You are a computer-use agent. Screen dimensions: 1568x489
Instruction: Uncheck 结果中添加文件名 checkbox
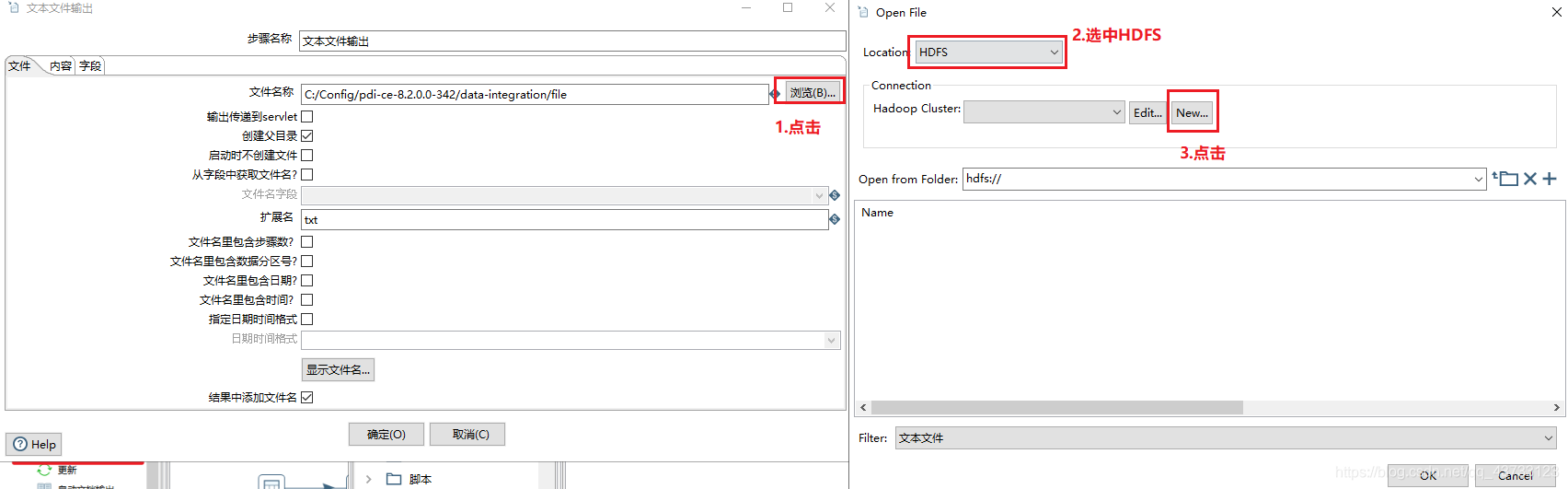coord(307,398)
